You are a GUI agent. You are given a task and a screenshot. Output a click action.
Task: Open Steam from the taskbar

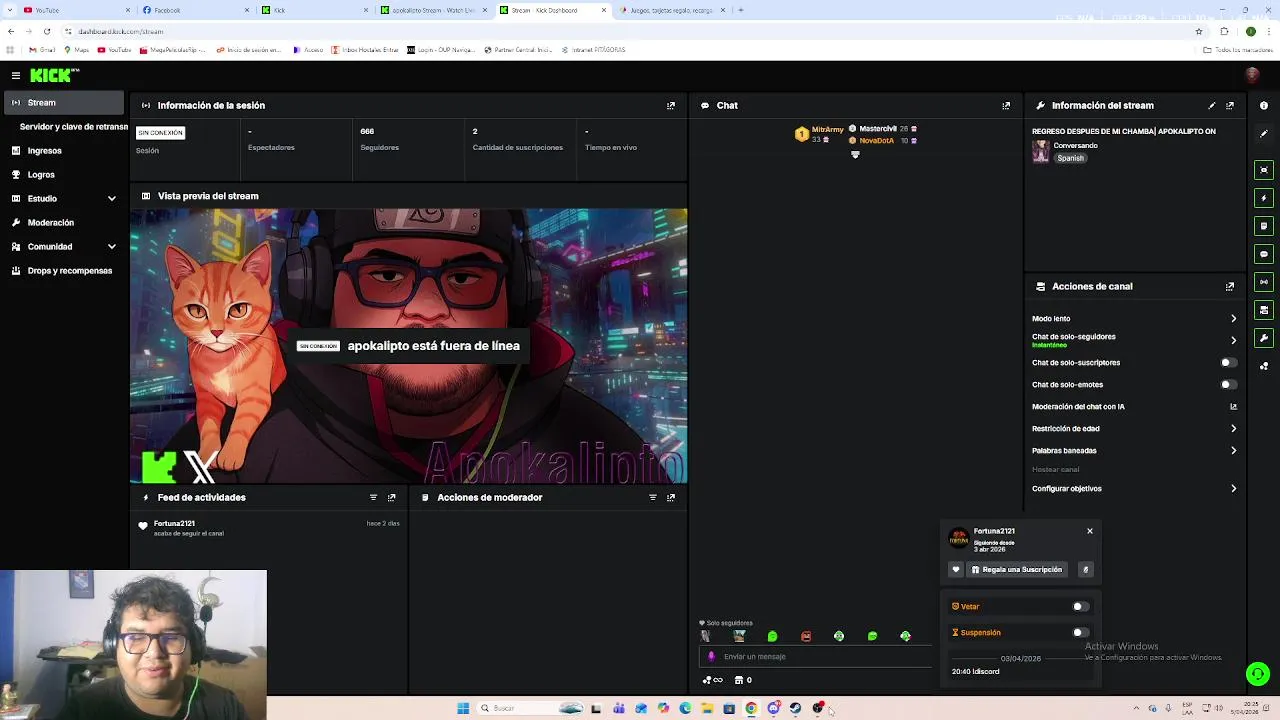coord(795,708)
